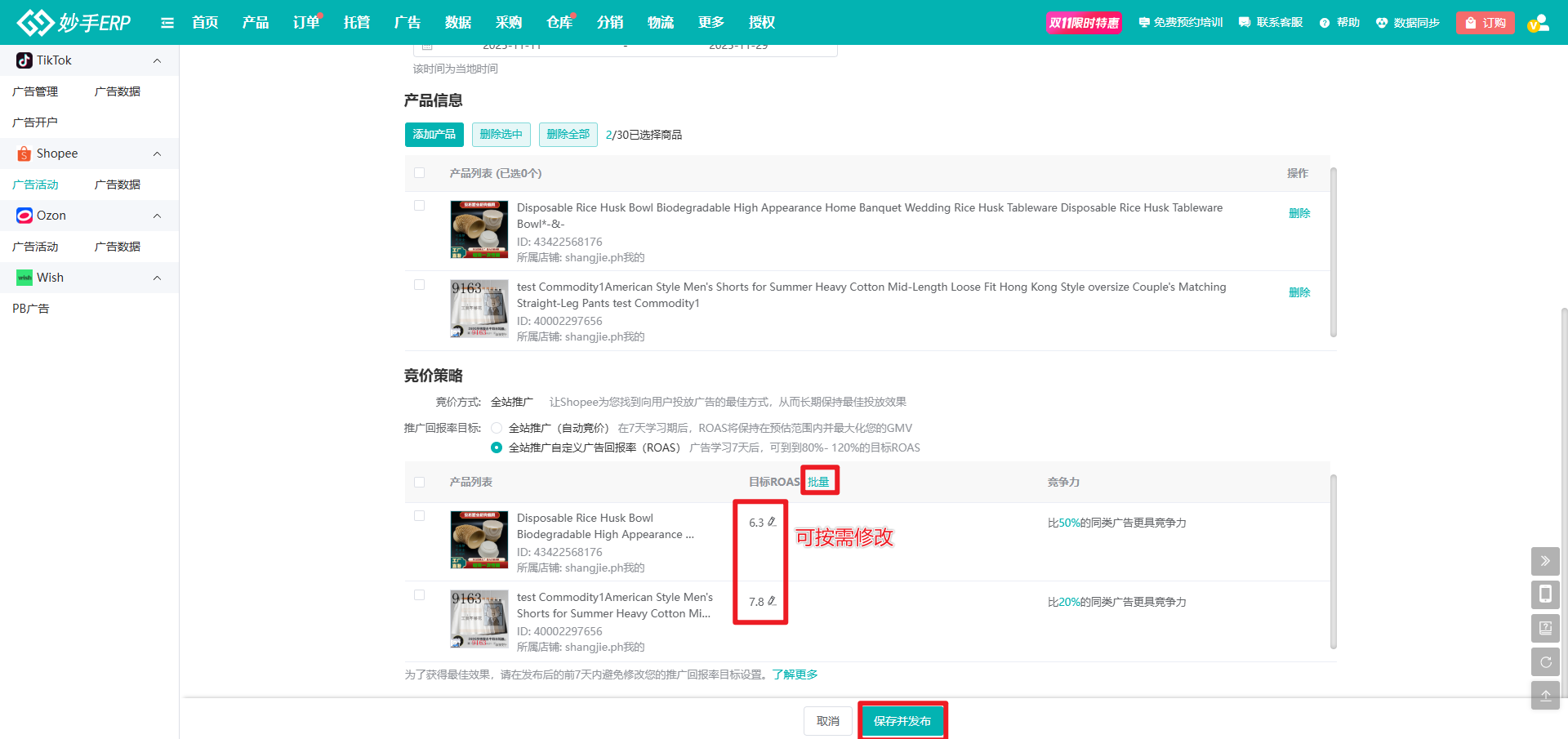The image size is (1568, 739).
Task: Collapse the Ozon sidebar section
Action: point(157,216)
